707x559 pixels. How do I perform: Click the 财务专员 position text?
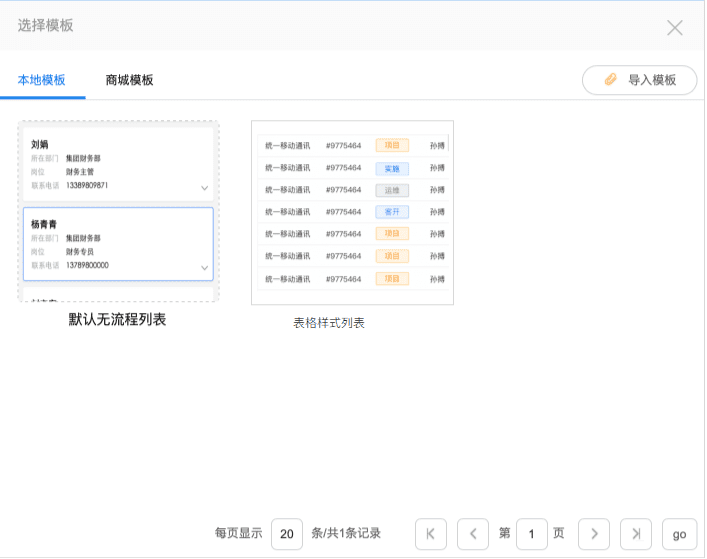click(80, 252)
